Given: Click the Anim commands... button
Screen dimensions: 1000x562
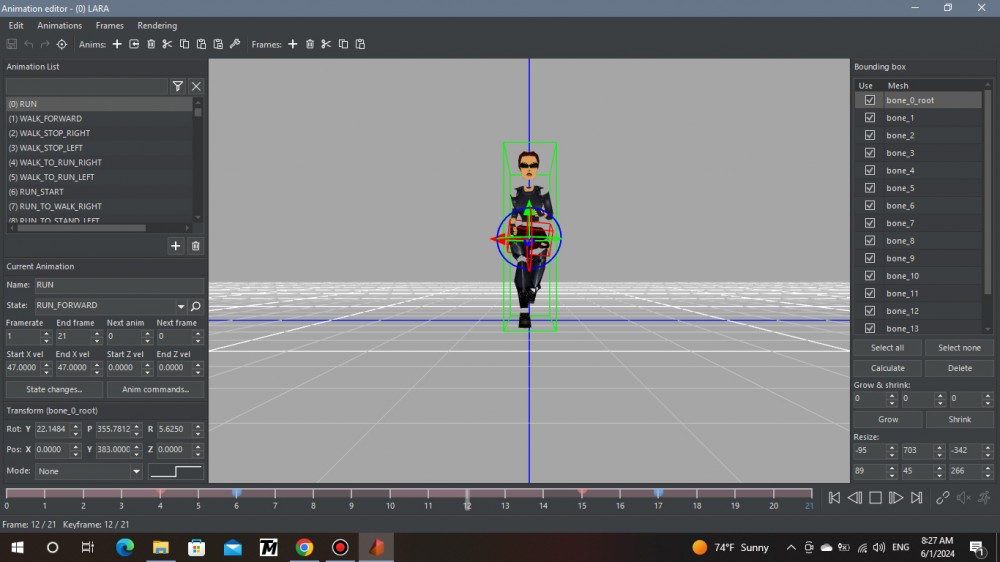Looking at the screenshot, I should coord(156,389).
